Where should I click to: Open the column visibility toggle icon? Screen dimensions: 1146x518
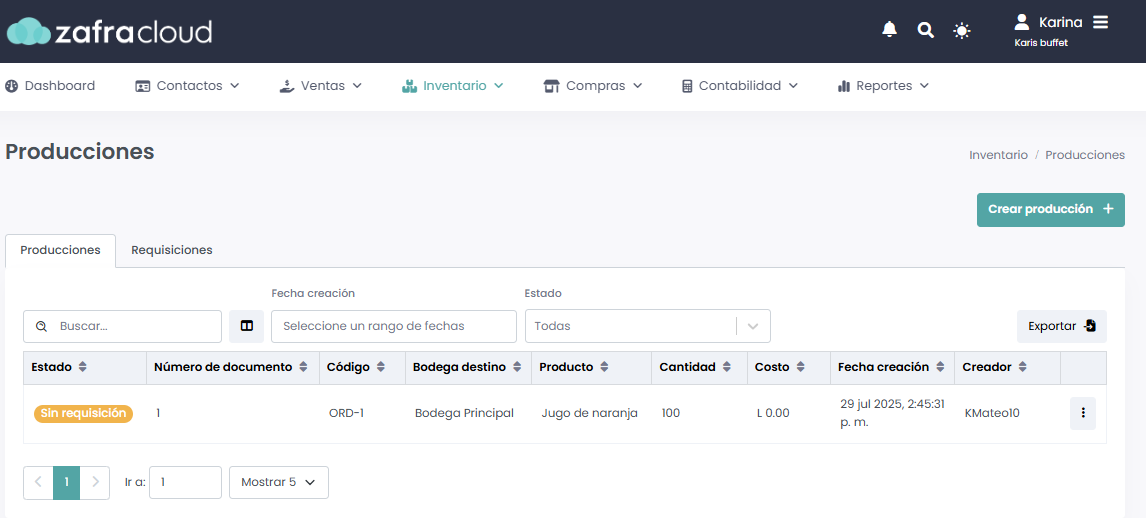pyautogui.click(x=246, y=327)
